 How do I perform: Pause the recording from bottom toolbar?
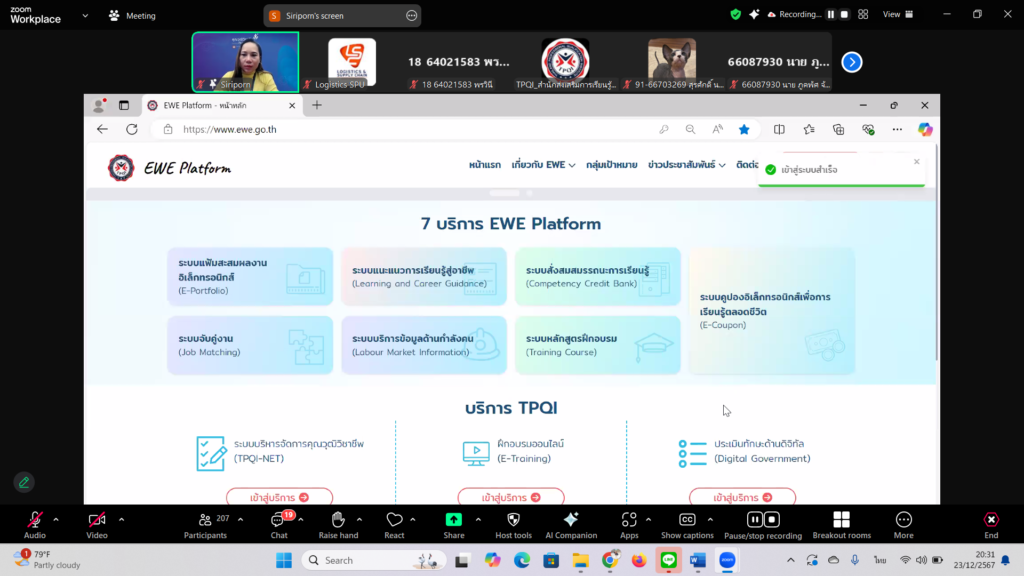coord(755,519)
